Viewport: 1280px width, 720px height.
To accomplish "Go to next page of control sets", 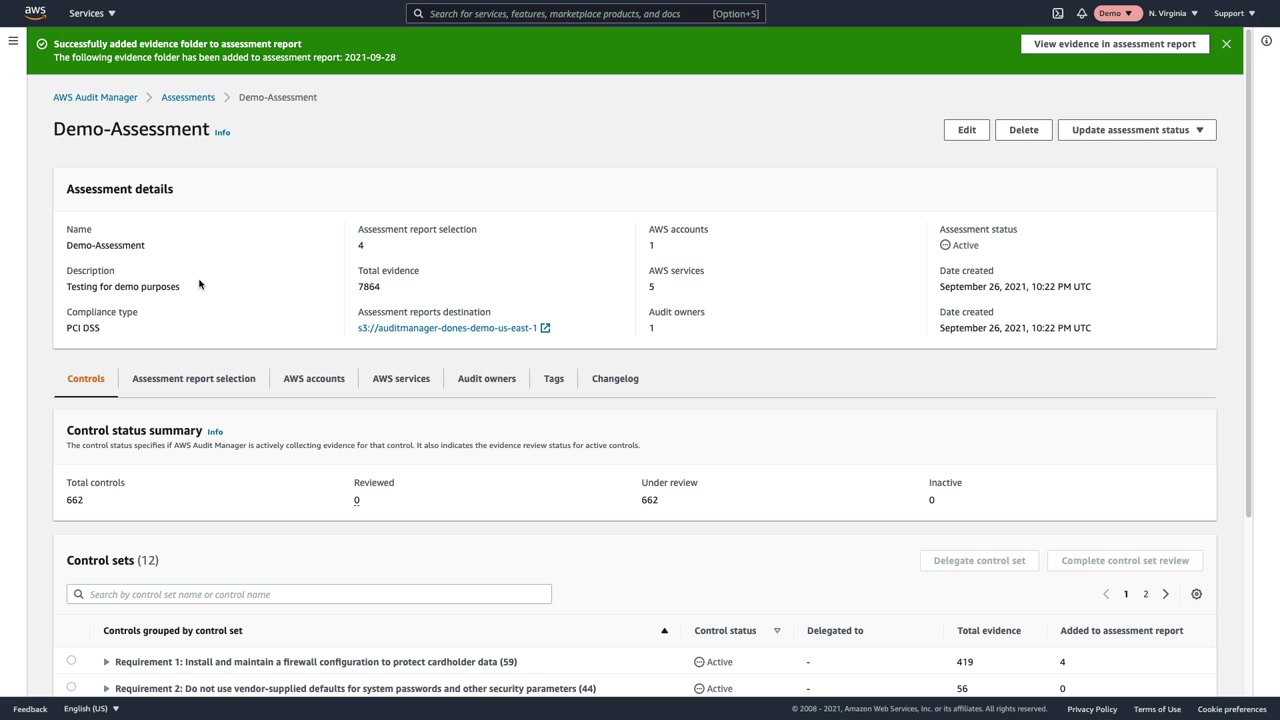I will (1165, 594).
